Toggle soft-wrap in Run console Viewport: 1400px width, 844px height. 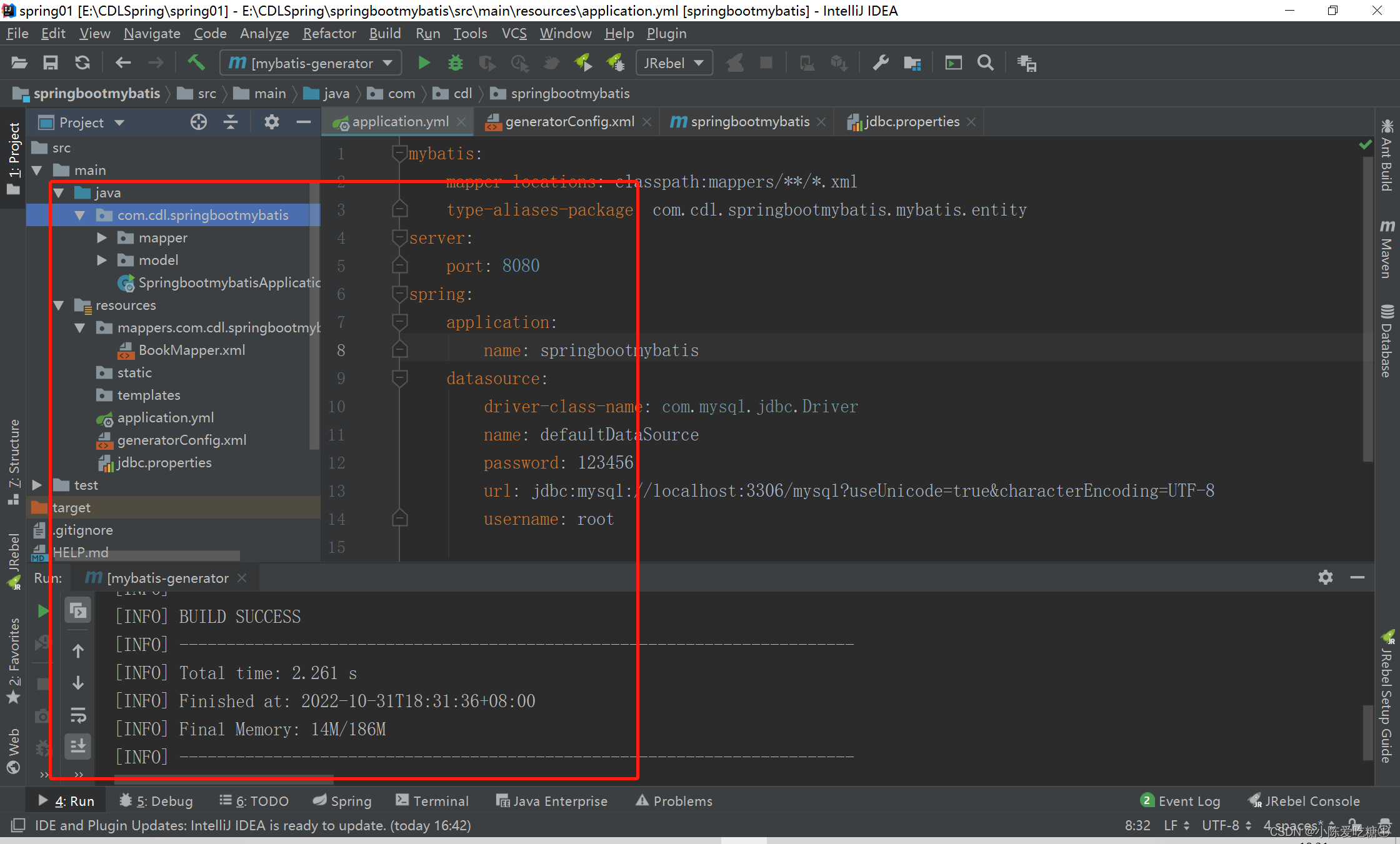click(x=78, y=715)
